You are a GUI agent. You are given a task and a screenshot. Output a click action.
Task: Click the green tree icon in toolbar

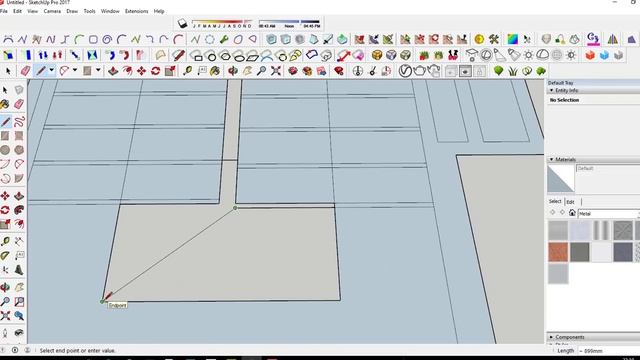[x=498, y=71]
